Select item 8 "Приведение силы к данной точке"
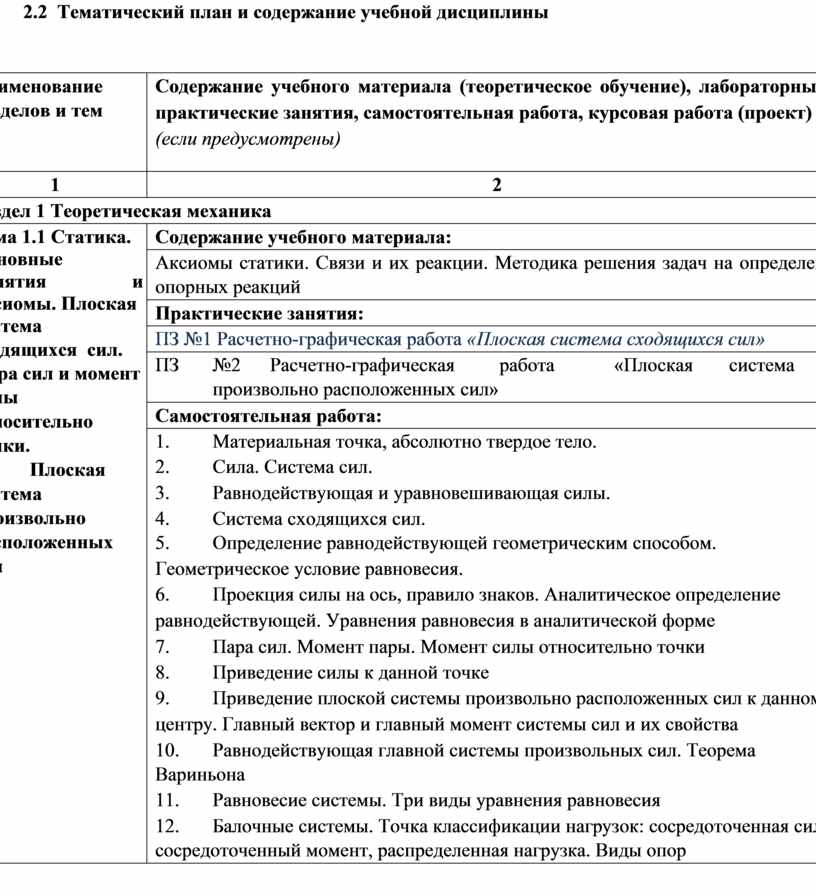816x891 pixels. point(350,673)
